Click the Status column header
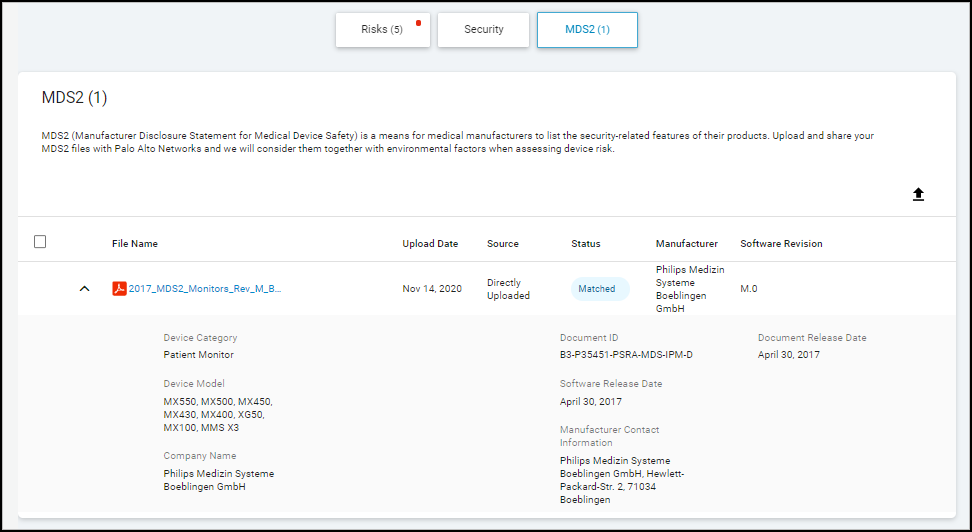The width and height of the screenshot is (972, 532). coord(586,244)
